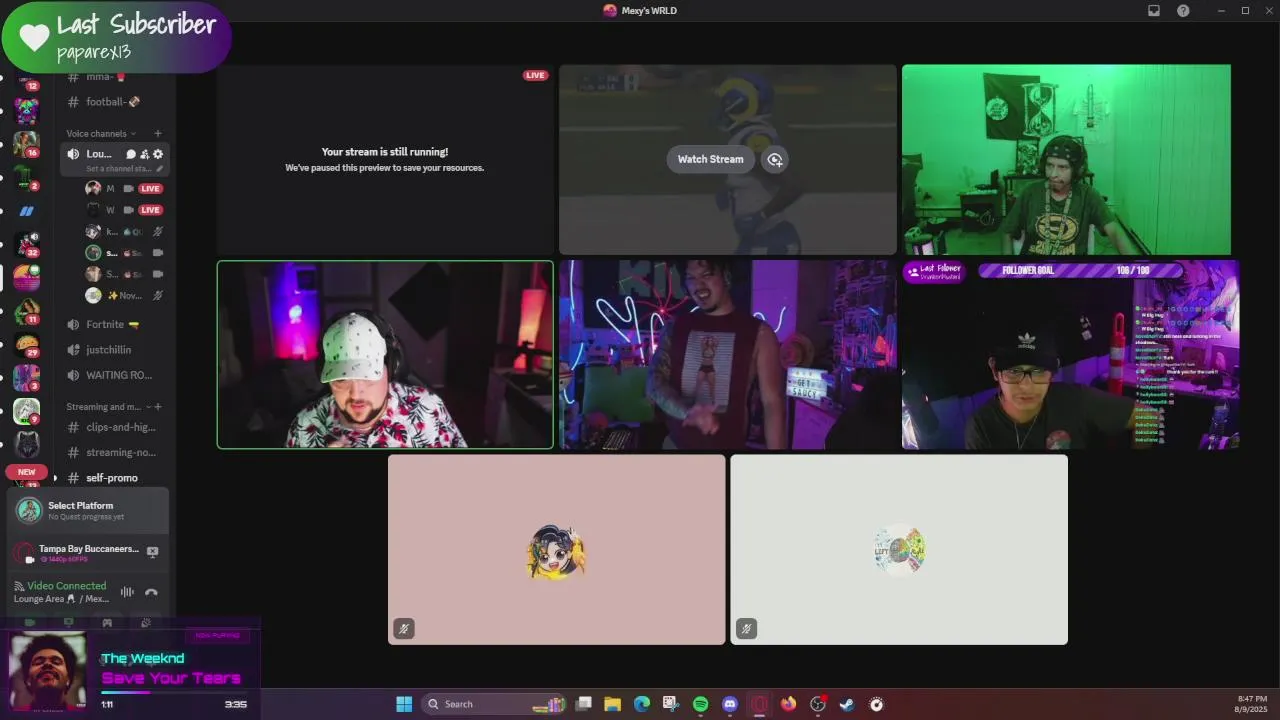This screenshot has width=1280, height=720.
Task: Toggle soundboard button in voice panel
Action: pos(146,622)
